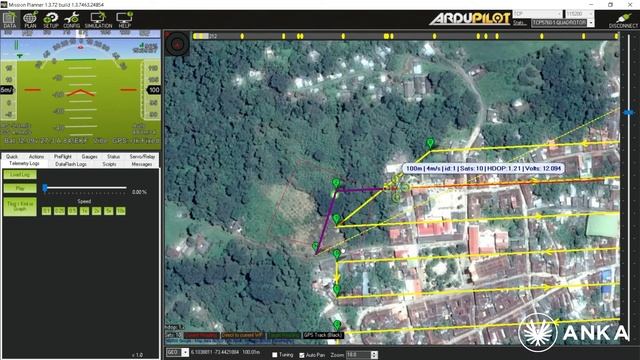
Task: Set playback speed to 5x
Action: 108,211
